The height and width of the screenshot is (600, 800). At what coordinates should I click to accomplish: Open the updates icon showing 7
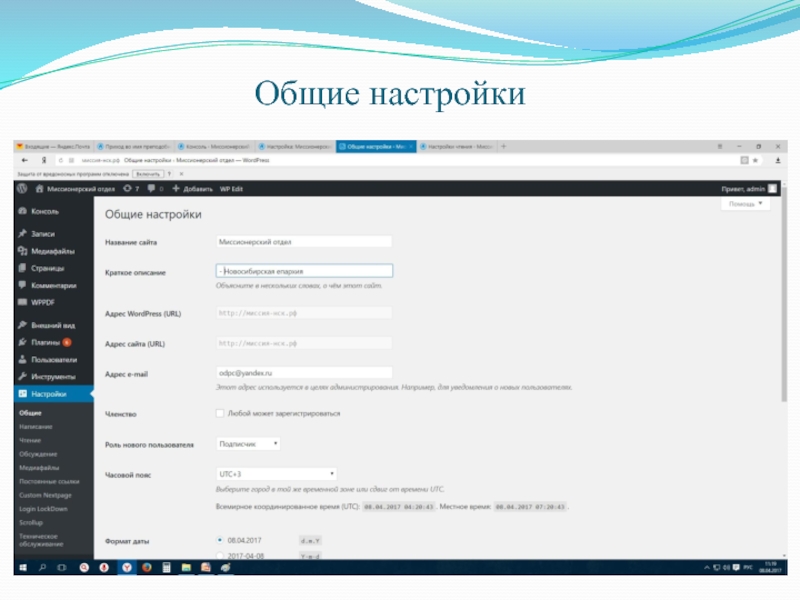pyautogui.click(x=130, y=188)
